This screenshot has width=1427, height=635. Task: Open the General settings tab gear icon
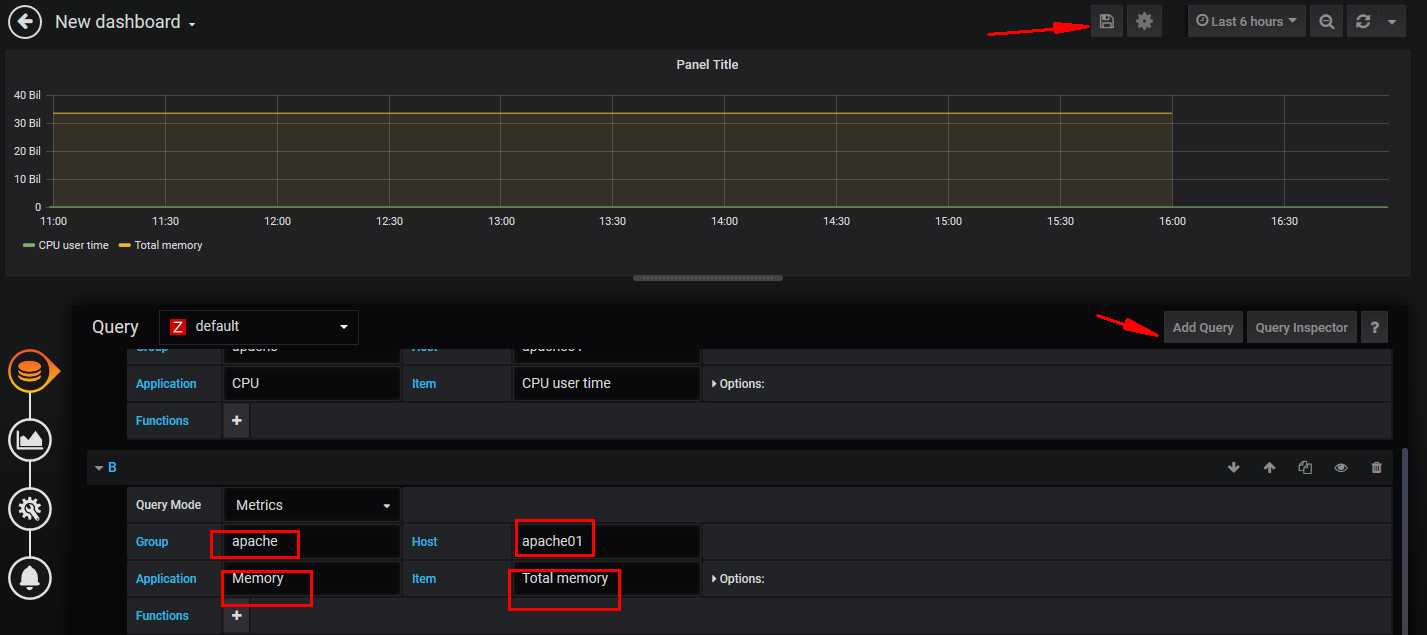(30, 509)
